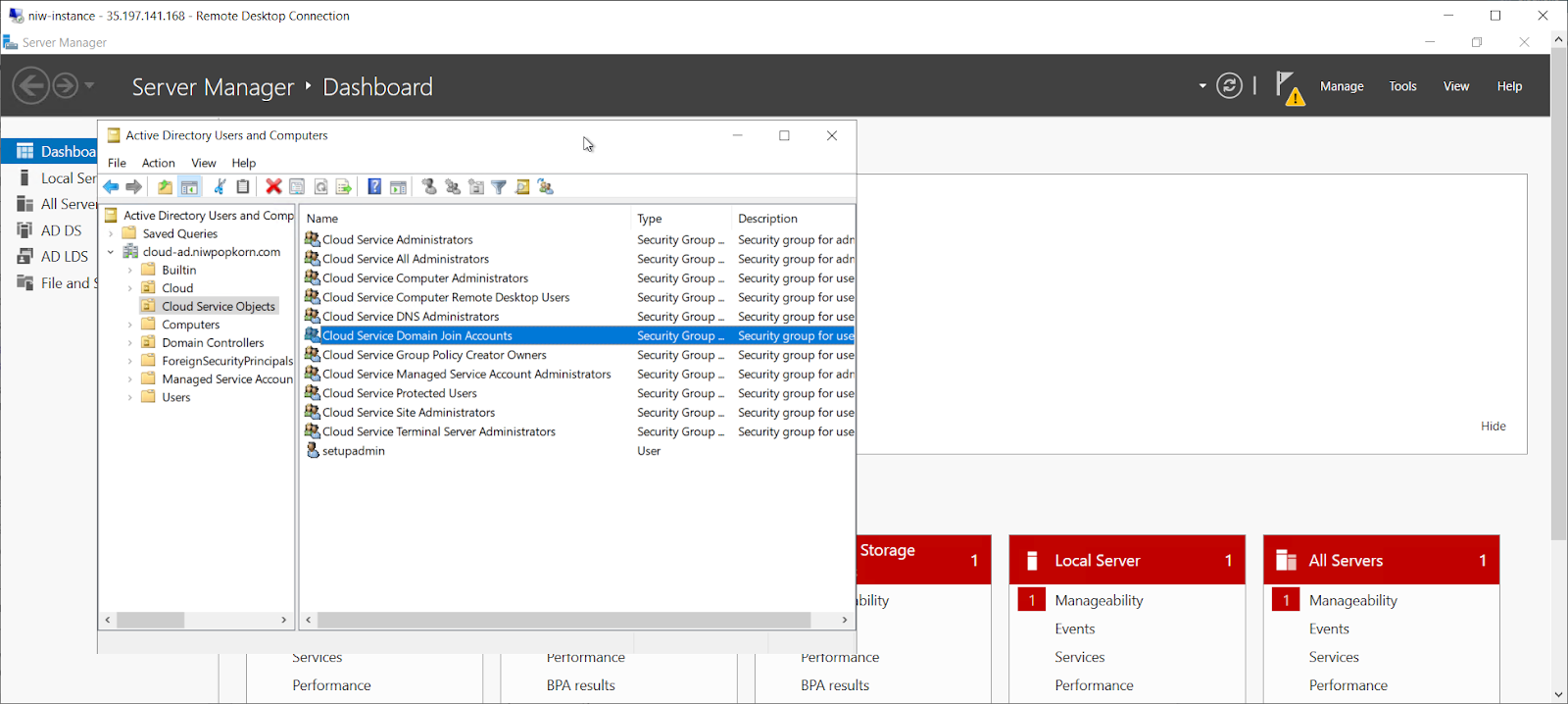Viewport: 1568px width, 704px height.
Task: Toggle the action pane icon
Action: pyautogui.click(x=398, y=186)
